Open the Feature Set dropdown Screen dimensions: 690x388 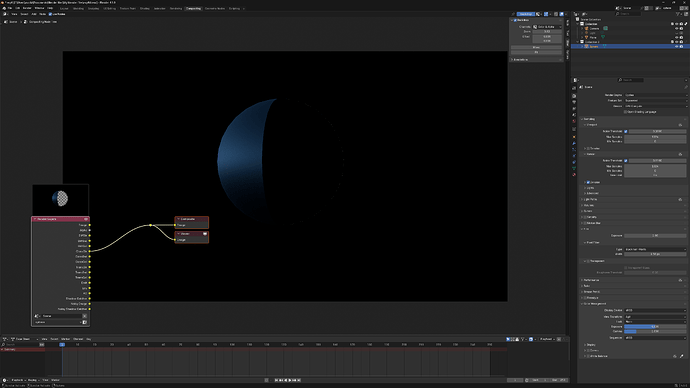pos(655,100)
